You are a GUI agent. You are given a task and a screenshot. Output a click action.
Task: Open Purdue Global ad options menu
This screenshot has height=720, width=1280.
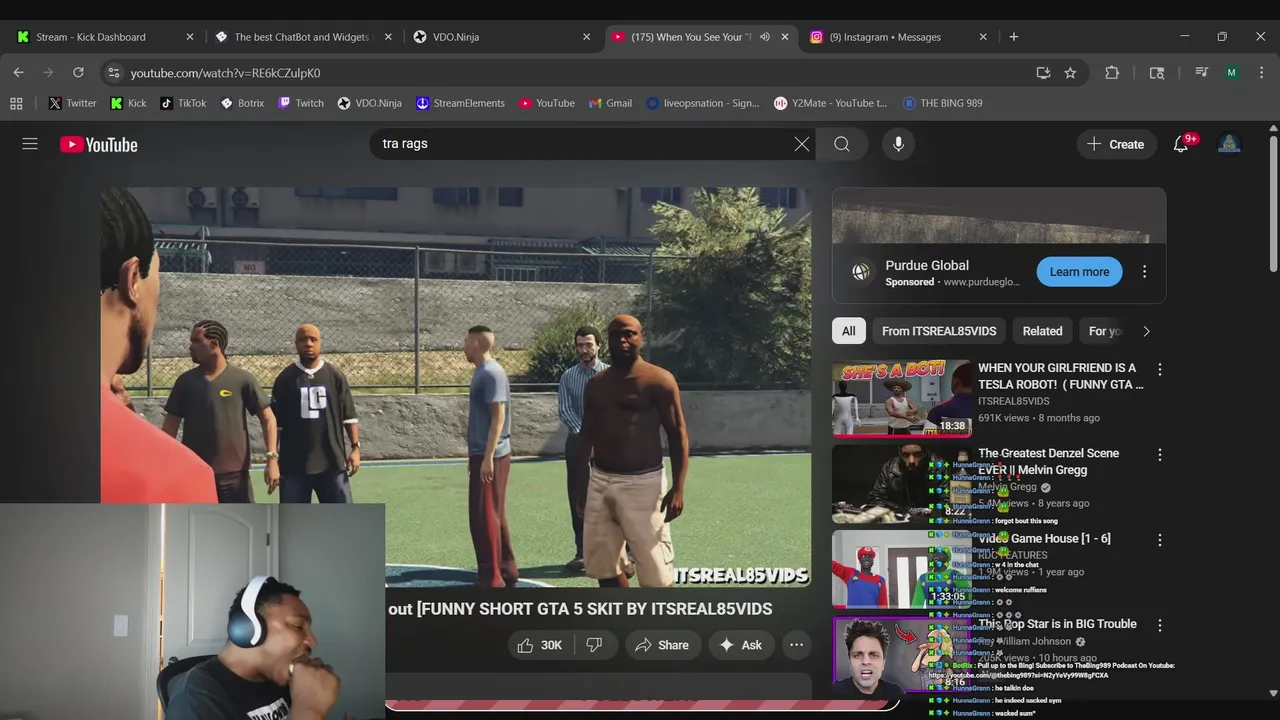(1144, 272)
